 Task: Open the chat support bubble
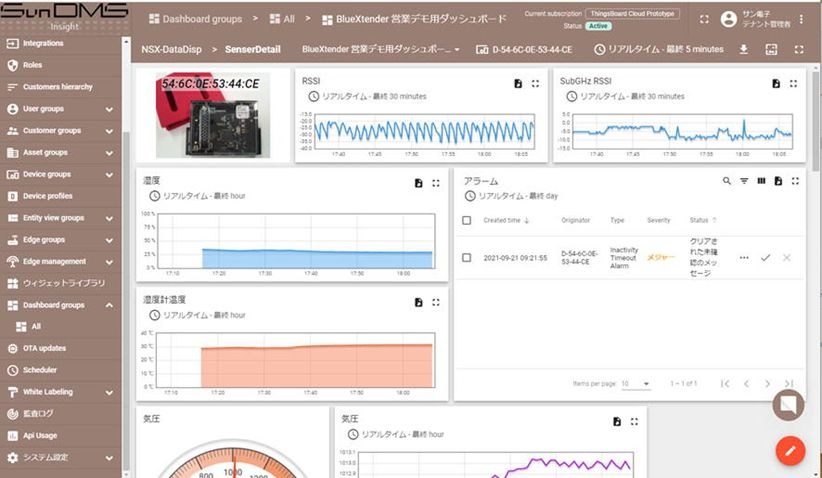click(789, 405)
